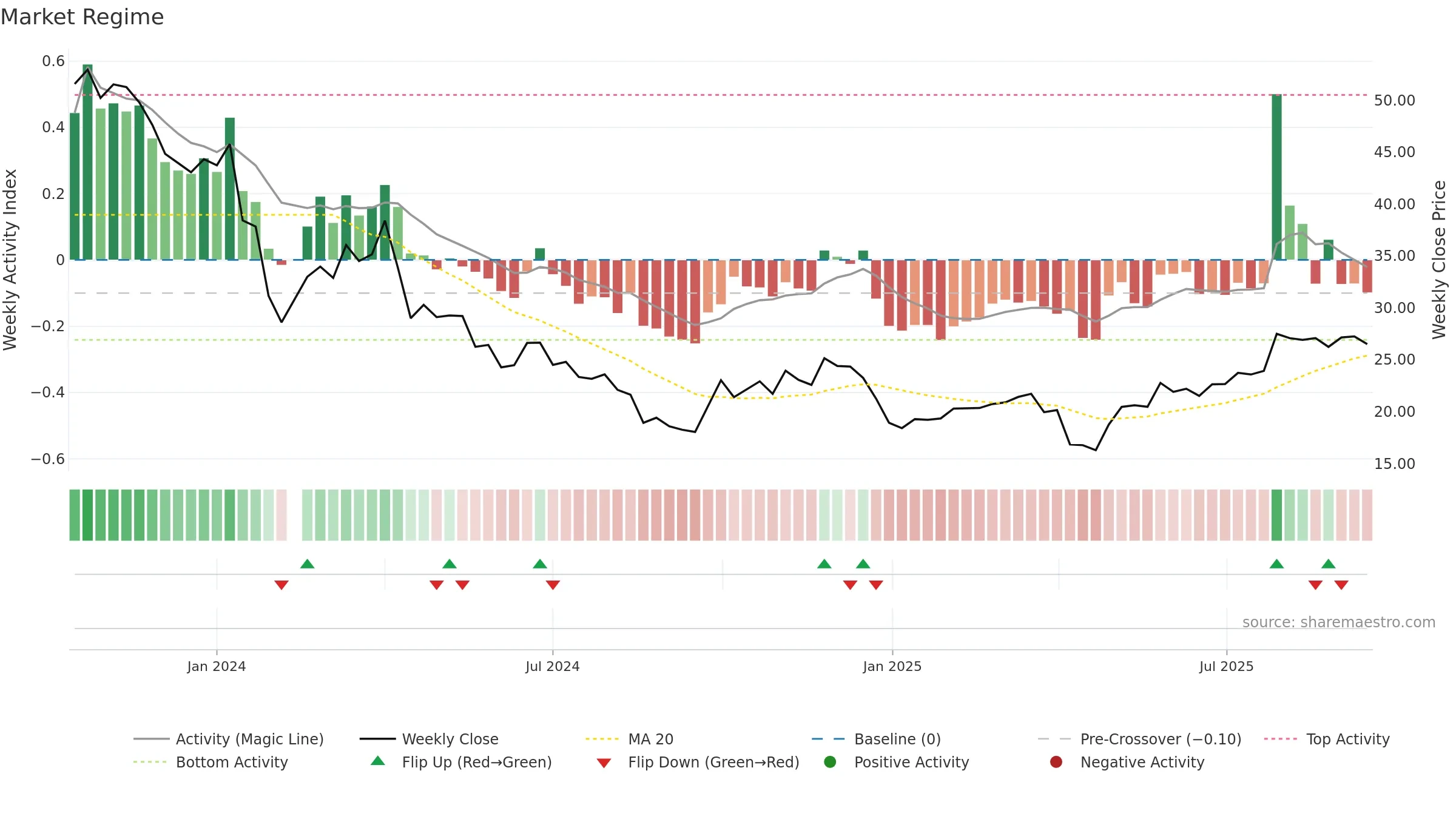Click the last red flip-down marker on the right

(x=1341, y=585)
